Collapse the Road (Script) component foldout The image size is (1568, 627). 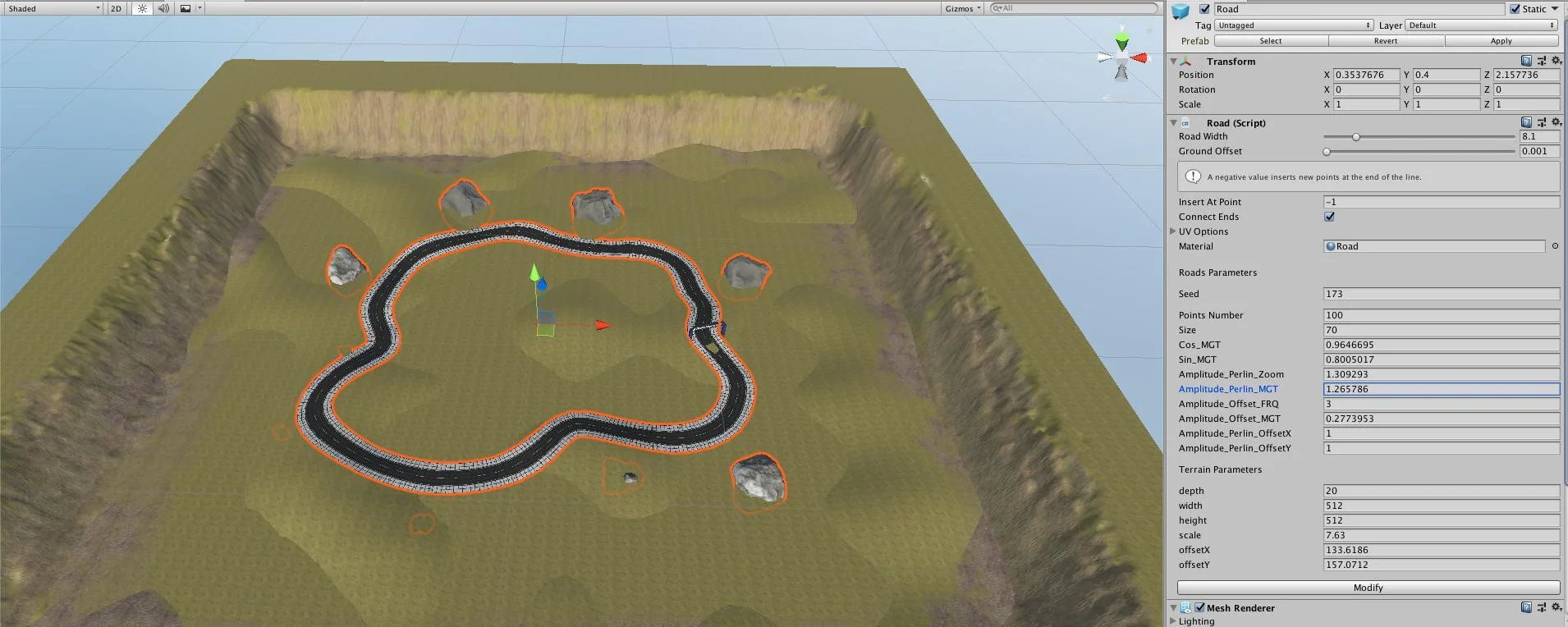coord(1173,122)
